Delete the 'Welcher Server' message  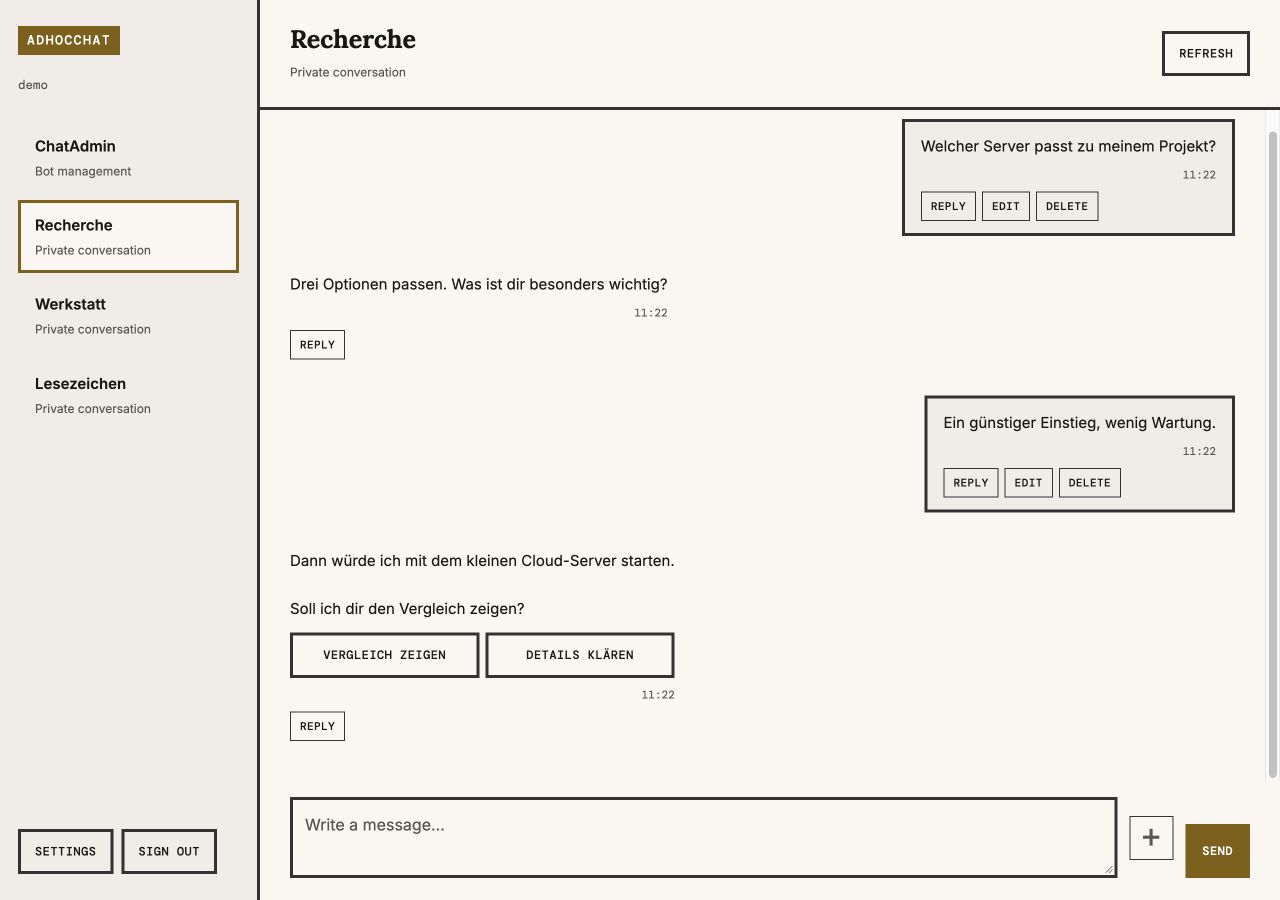coord(1067,206)
